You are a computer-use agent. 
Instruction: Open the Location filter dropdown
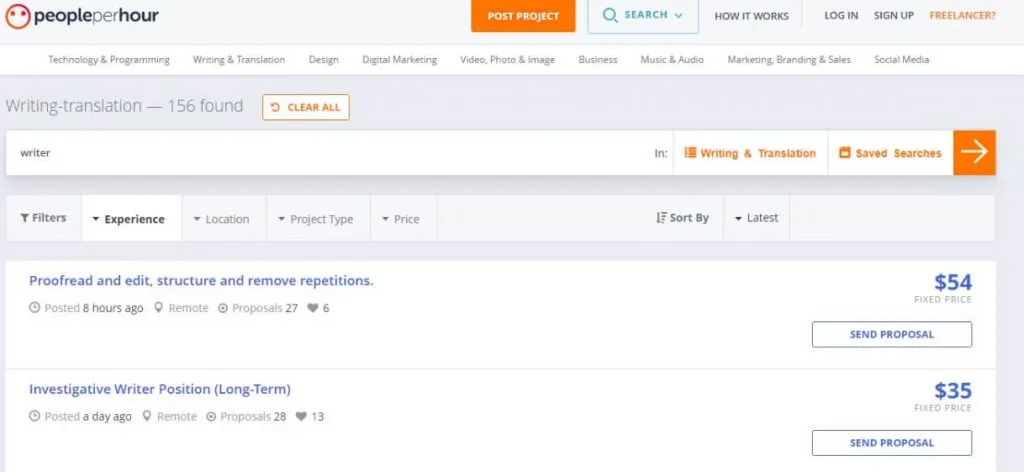224,219
